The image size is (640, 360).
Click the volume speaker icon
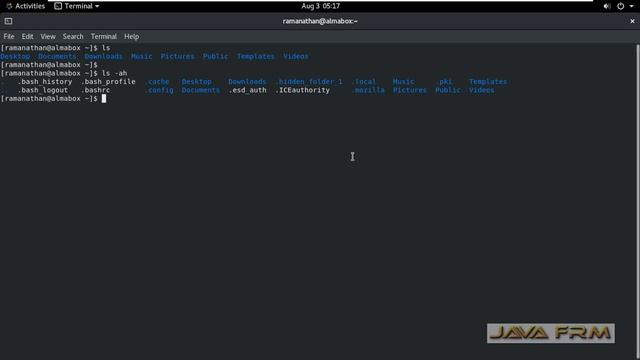pyautogui.click(x=607, y=6)
